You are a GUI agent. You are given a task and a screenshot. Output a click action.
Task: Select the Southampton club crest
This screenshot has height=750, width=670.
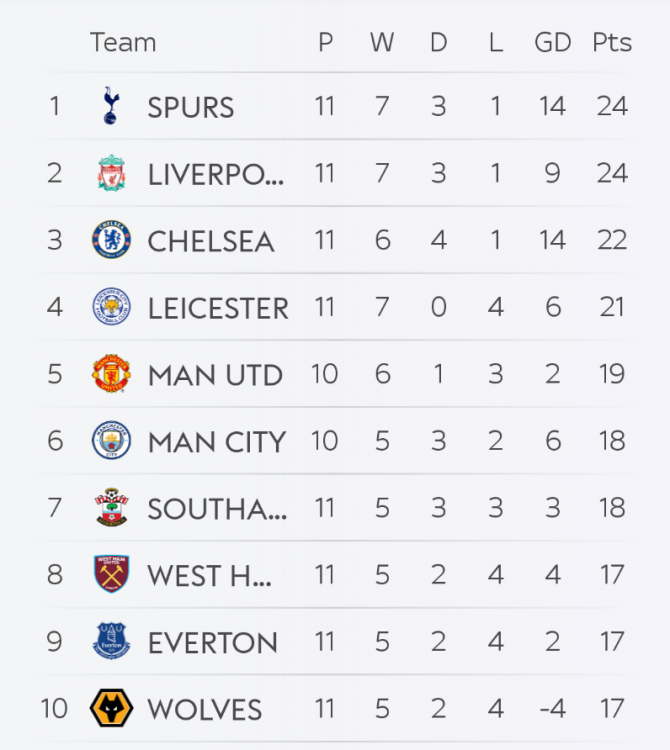coord(111,508)
